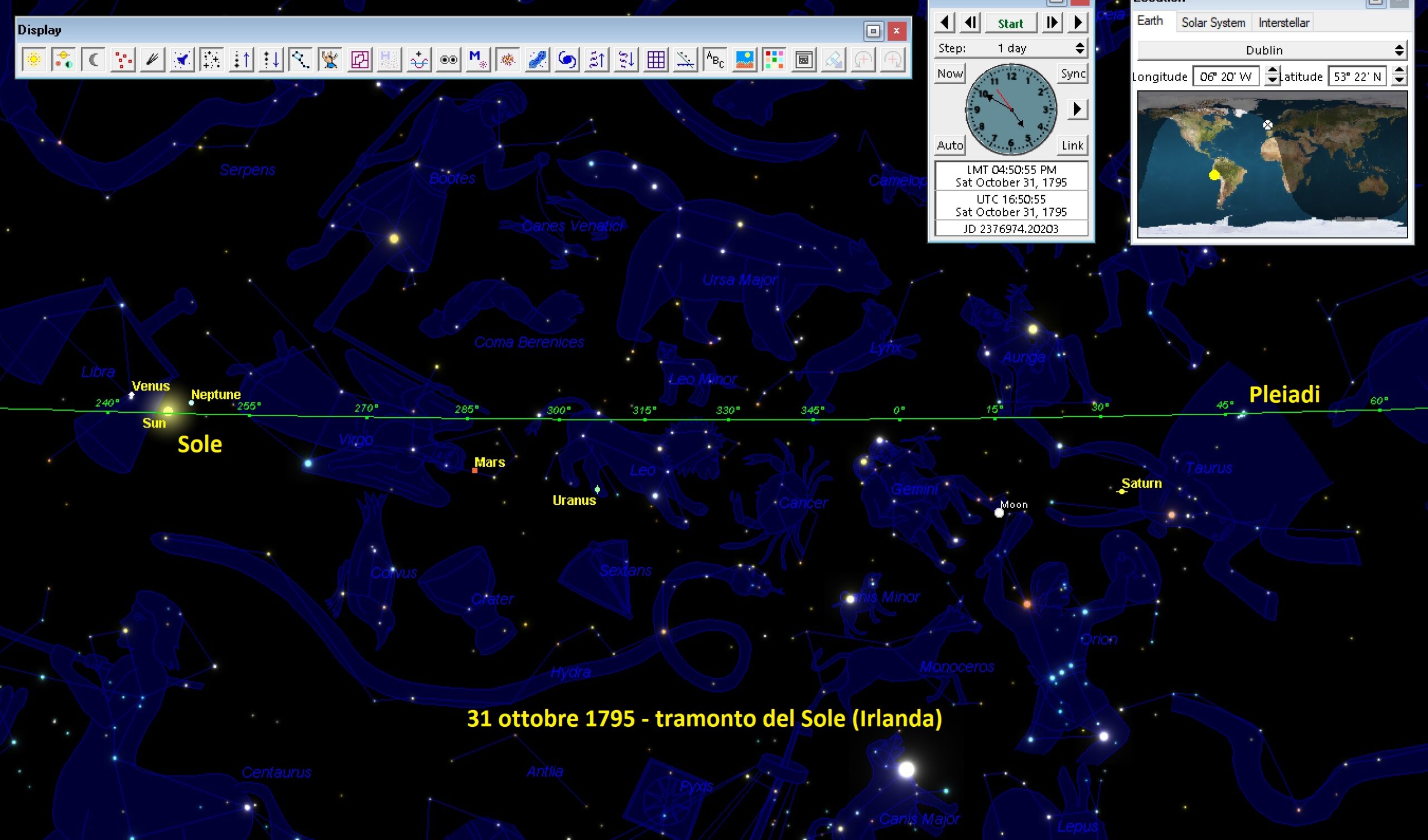This screenshot has width=1428, height=840.
Task: Click the colored squares palette icon
Action: [774, 60]
